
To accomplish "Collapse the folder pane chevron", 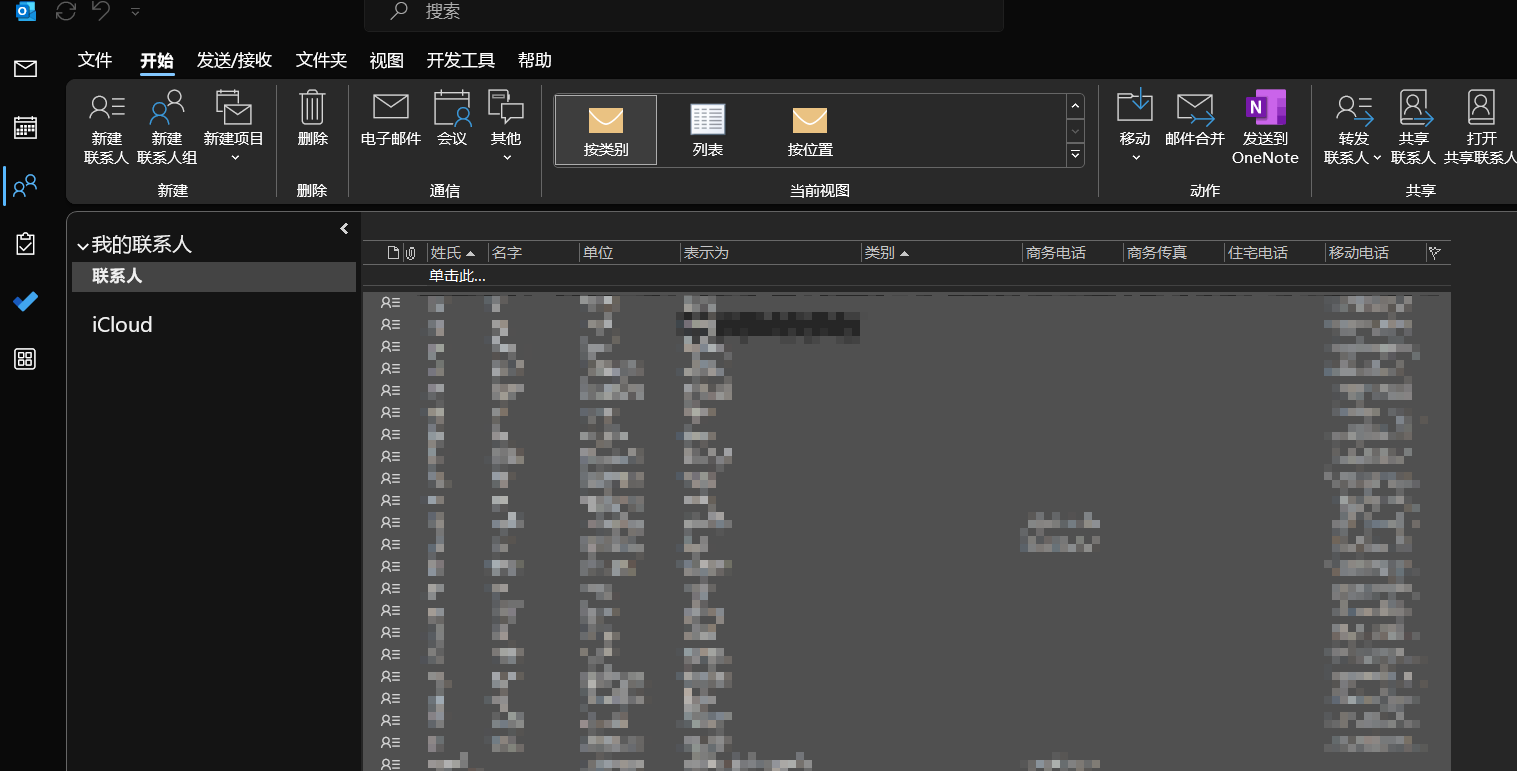I will (344, 229).
